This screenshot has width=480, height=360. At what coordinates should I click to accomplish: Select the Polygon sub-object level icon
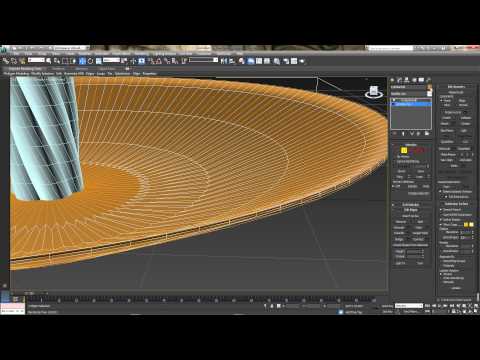pyautogui.click(x=419, y=150)
